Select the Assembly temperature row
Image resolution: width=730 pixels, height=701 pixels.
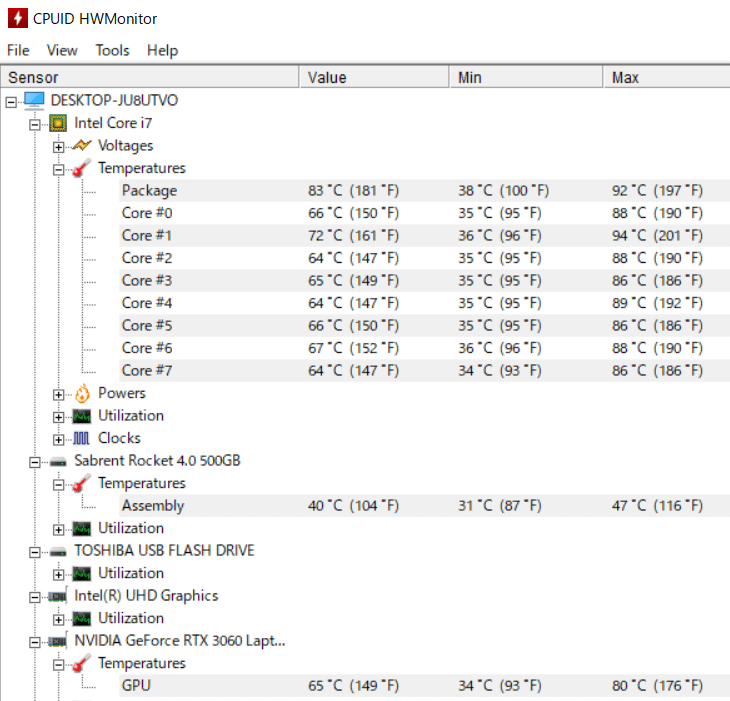pos(425,506)
